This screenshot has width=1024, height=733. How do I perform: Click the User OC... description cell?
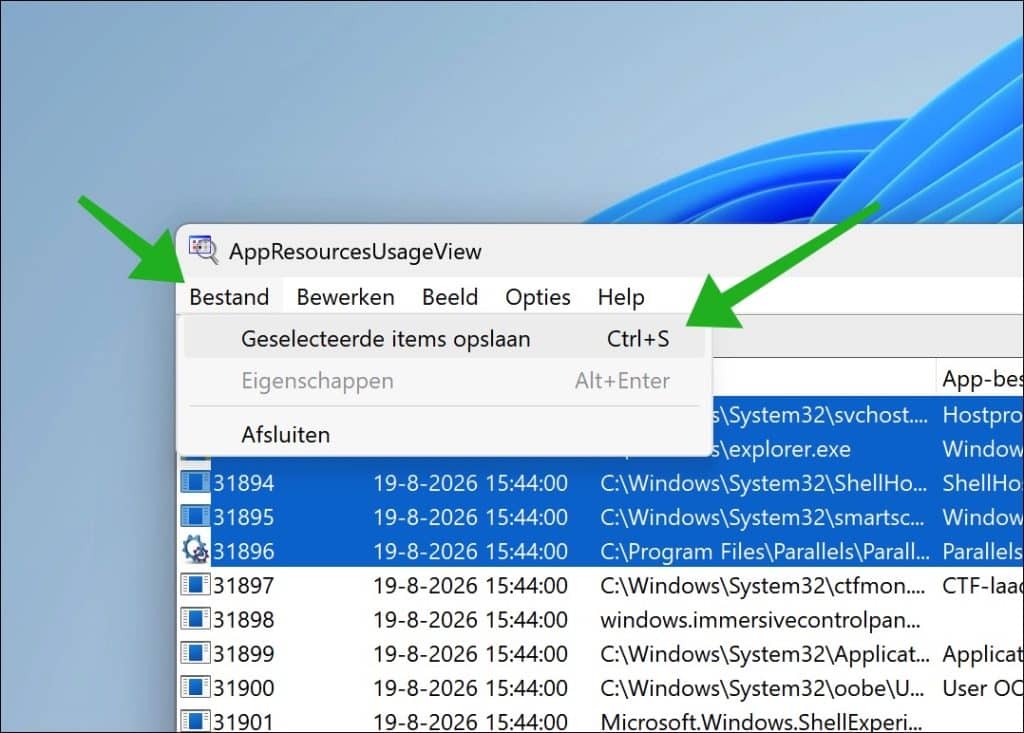[982, 688]
